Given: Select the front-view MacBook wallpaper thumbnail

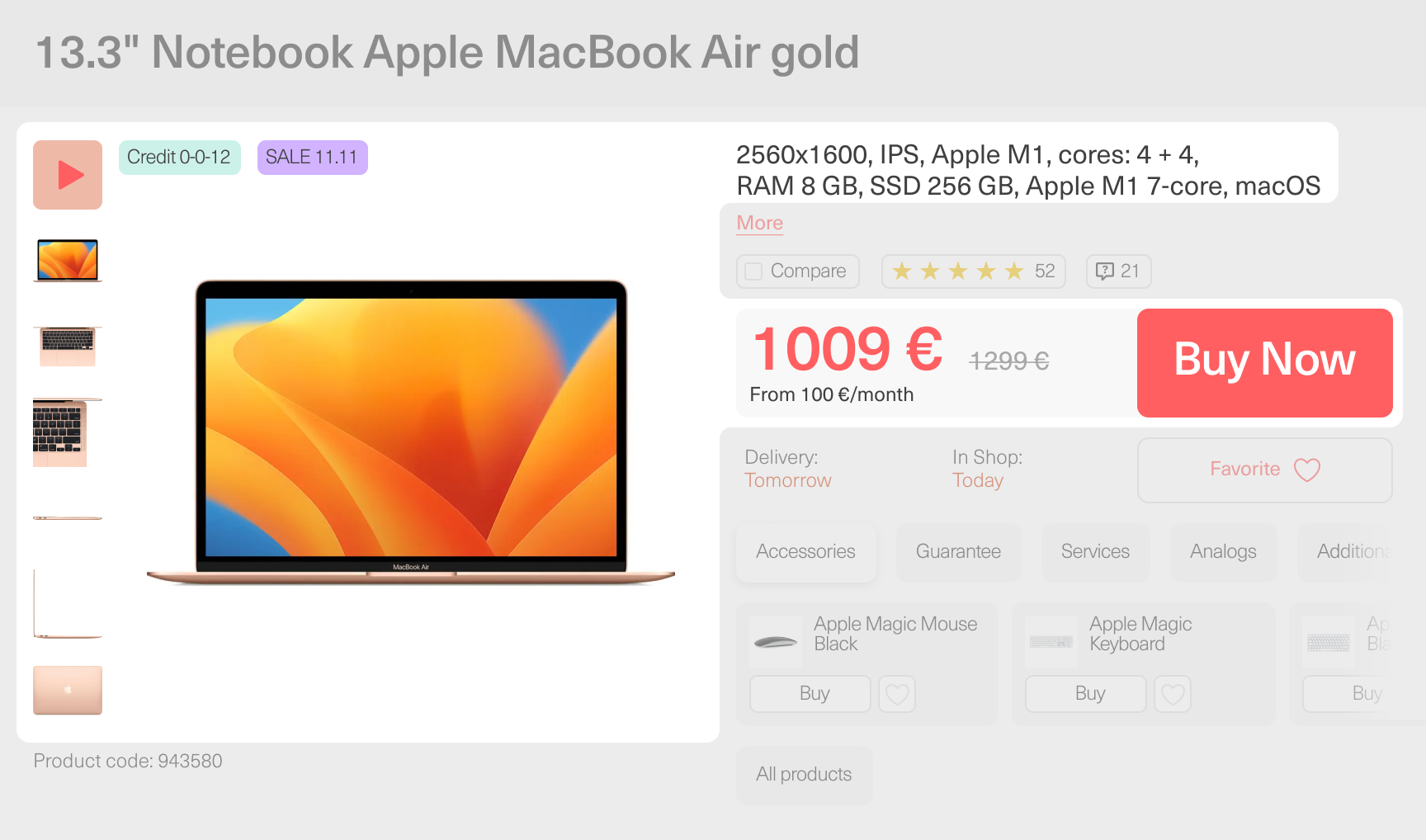Looking at the screenshot, I should tap(68, 261).
